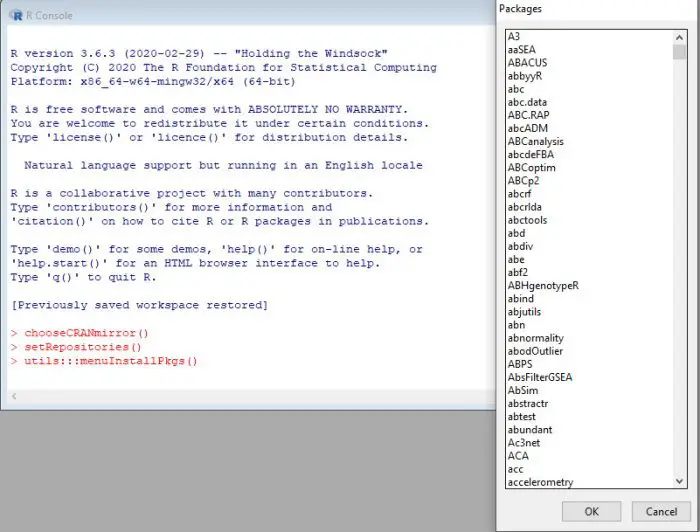Click the Packages list scroll up arrow
700x532 pixels.
click(679, 37)
